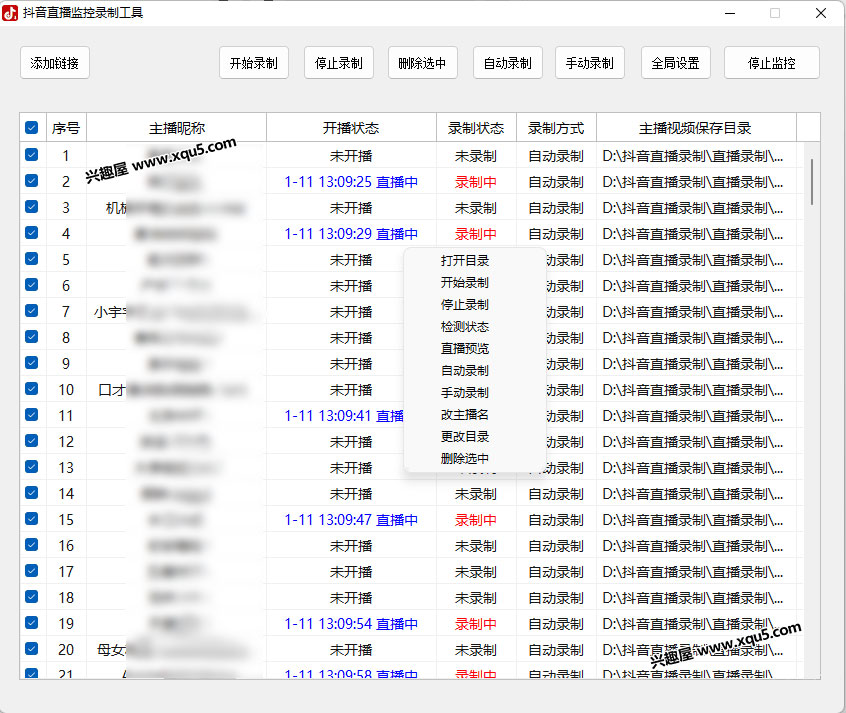The width and height of the screenshot is (846, 713).
Task: Click the 序号 column header
Action: pyautogui.click(x=66, y=128)
